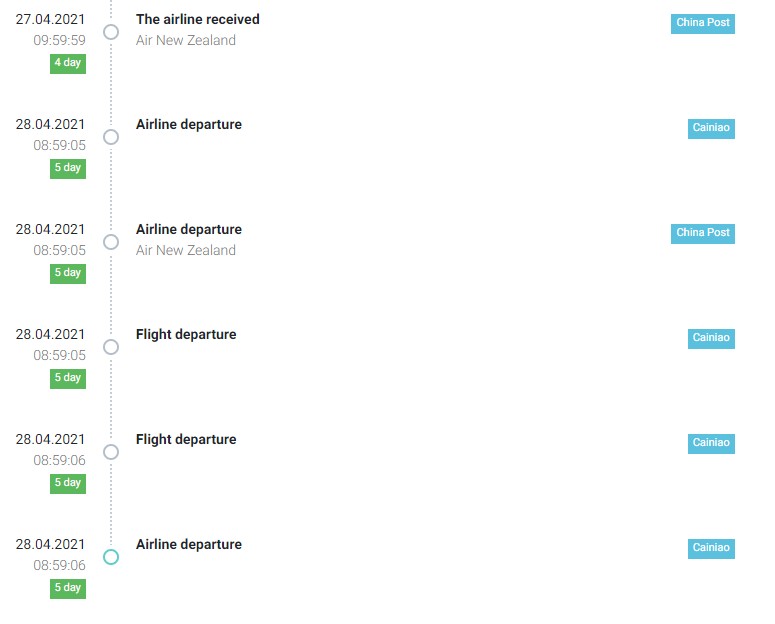Click the Cainiao badge on Flight departure at 08:59:06
The width and height of the screenshot is (775, 624).
(711, 444)
